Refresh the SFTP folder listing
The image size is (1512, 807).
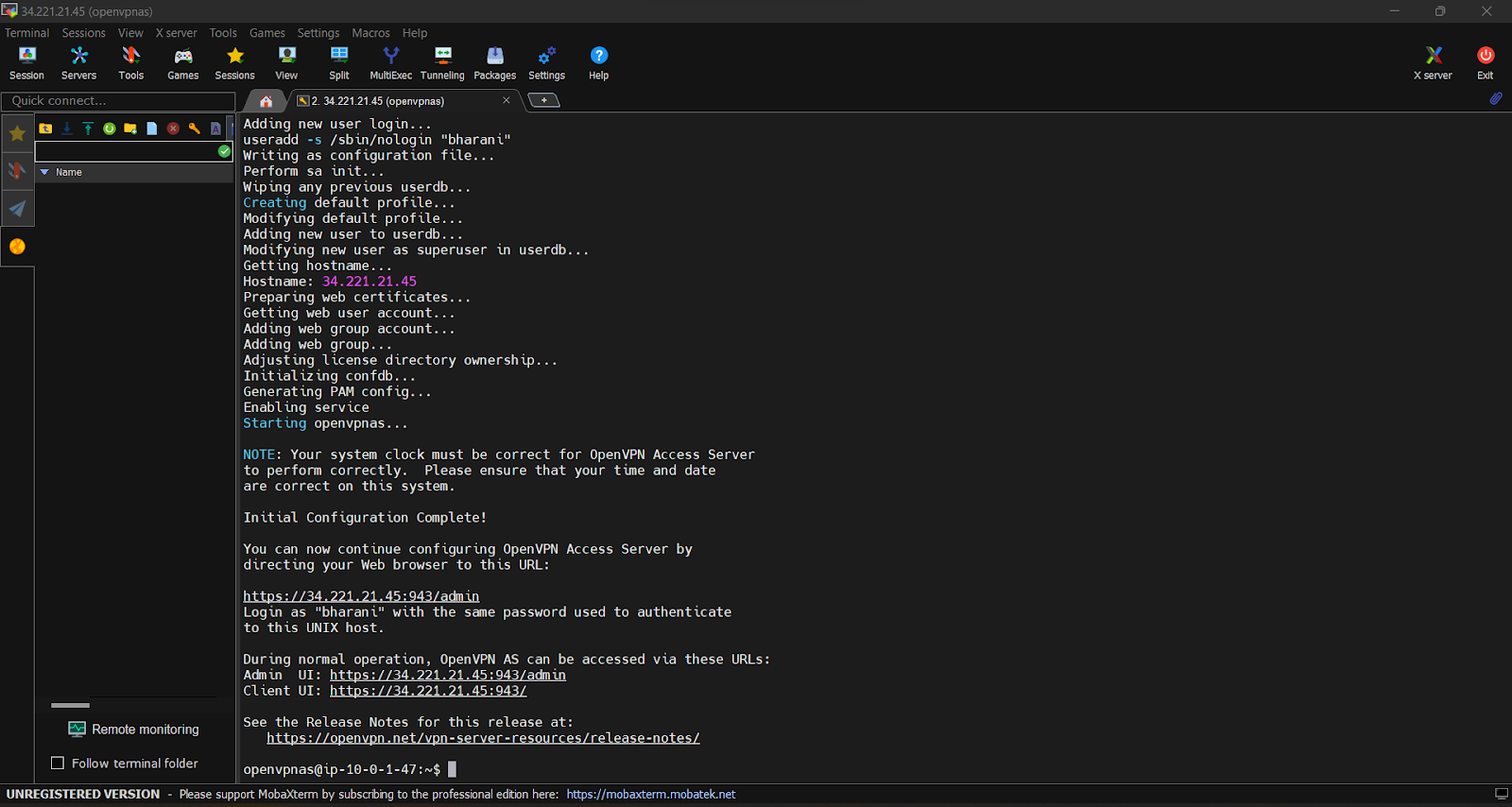(110, 129)
